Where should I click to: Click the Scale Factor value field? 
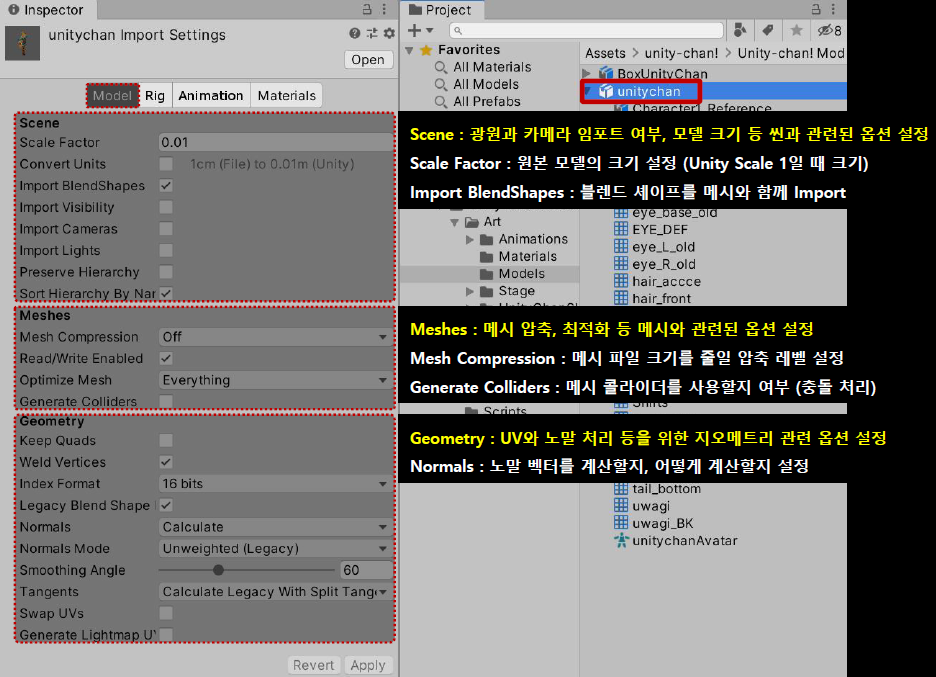pos(276,142)
